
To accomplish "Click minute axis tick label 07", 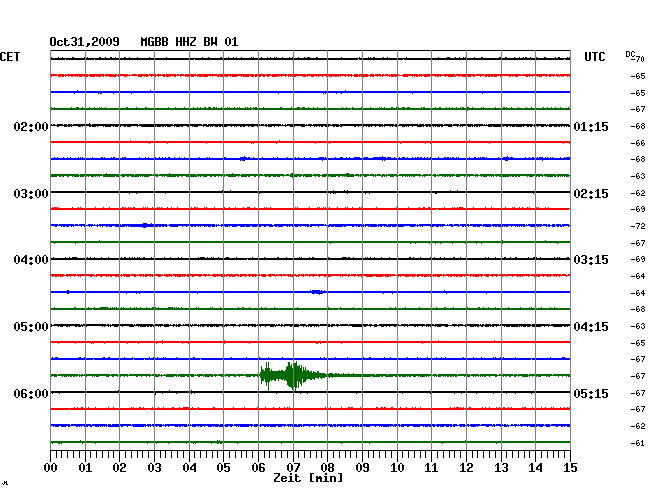I will tap(293, 467).
